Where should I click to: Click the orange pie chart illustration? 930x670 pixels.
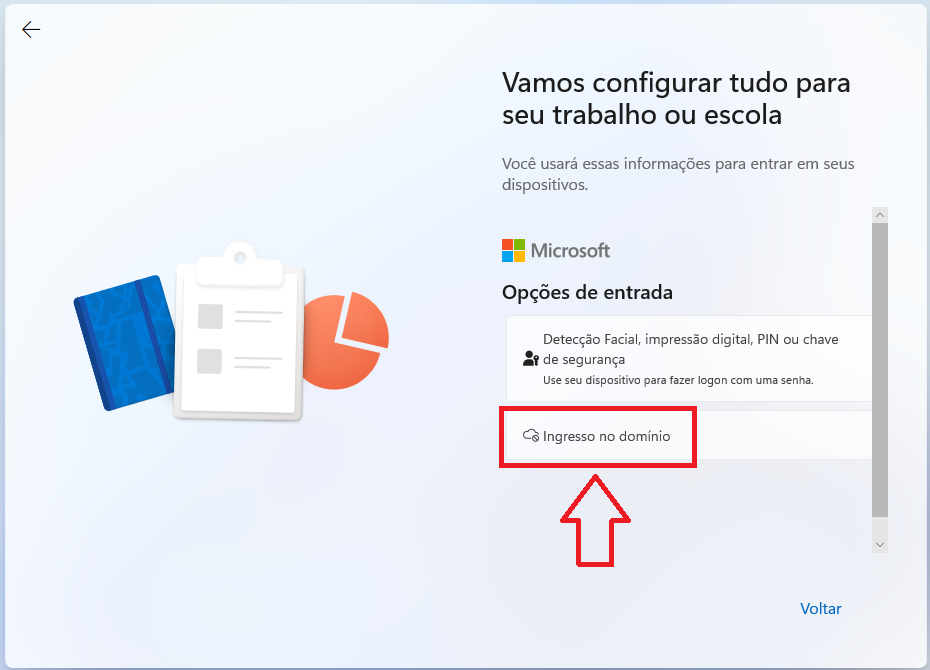tap(346, 340)
